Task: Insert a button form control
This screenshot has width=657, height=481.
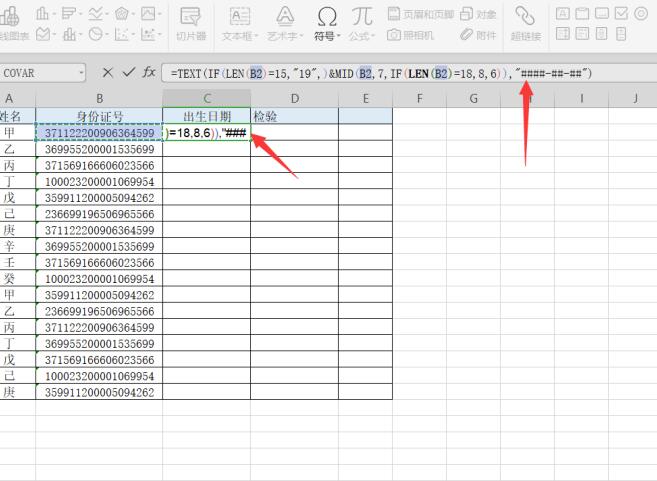Action: (602, 14)
